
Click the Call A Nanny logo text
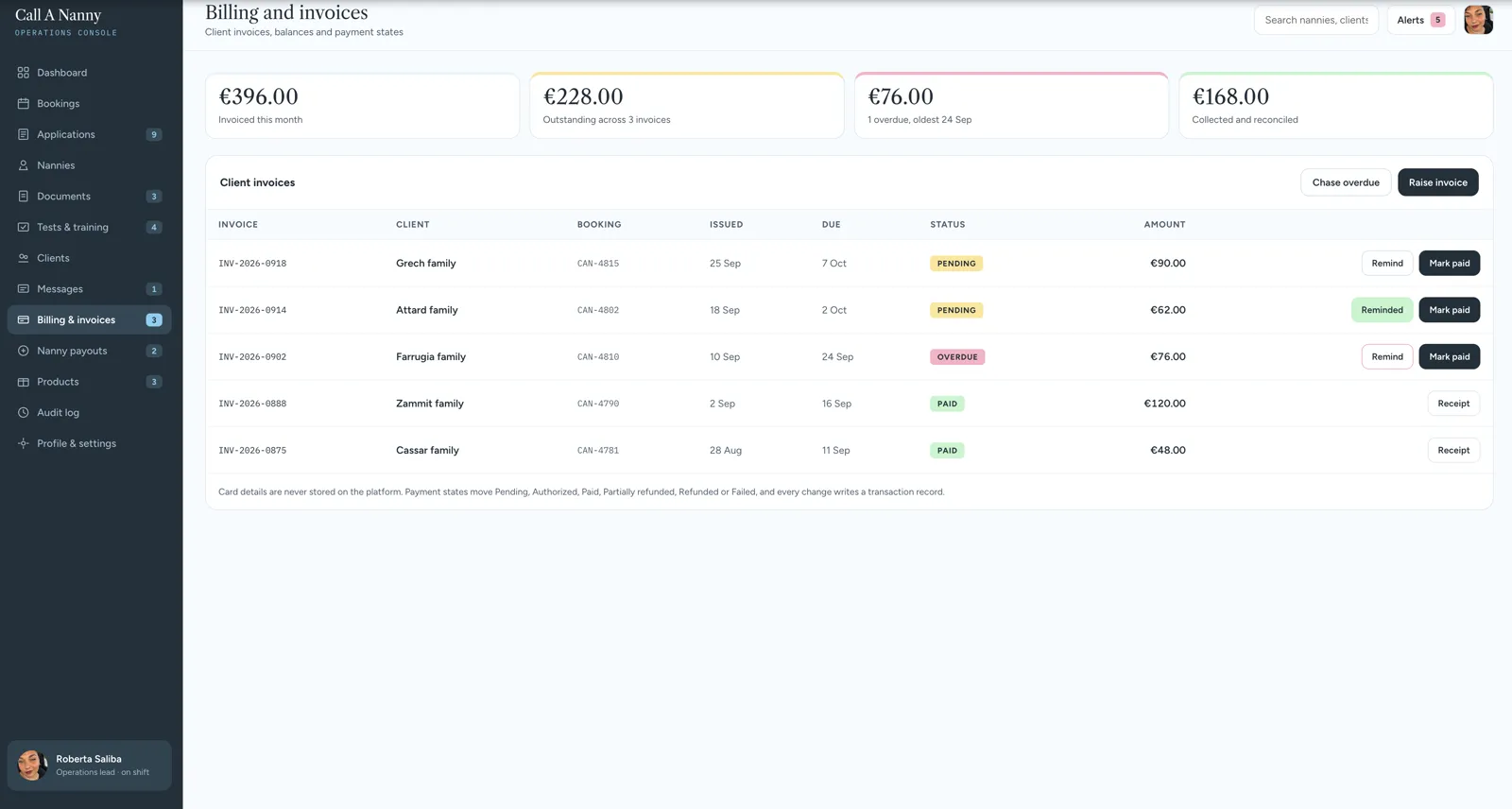[x=58, y=15]
